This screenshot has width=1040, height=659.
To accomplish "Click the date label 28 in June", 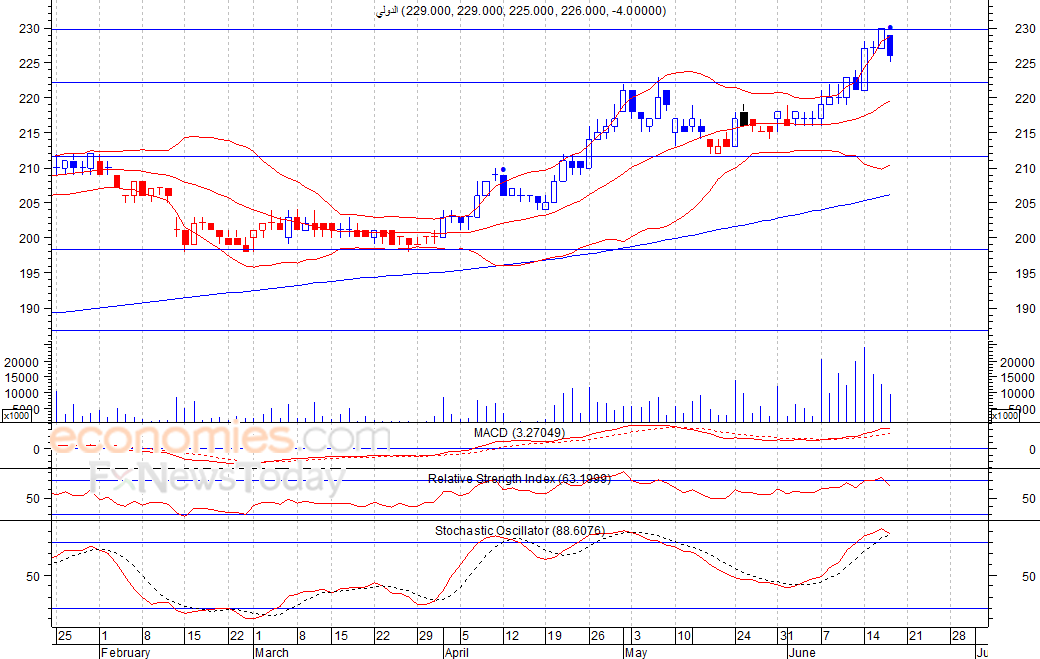I will pos(959,636).
